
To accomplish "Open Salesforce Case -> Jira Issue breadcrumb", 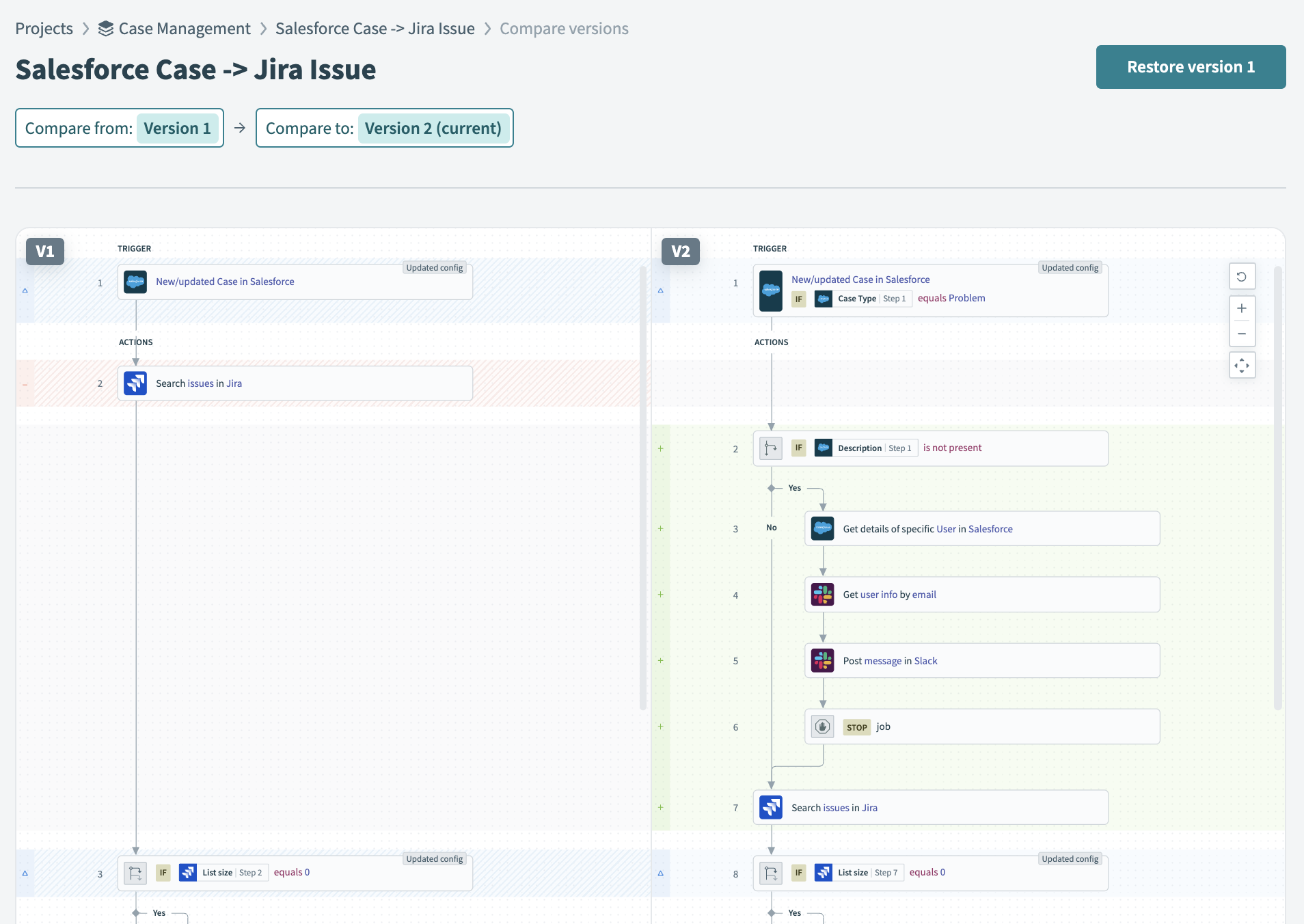I will tap(375, 29).
